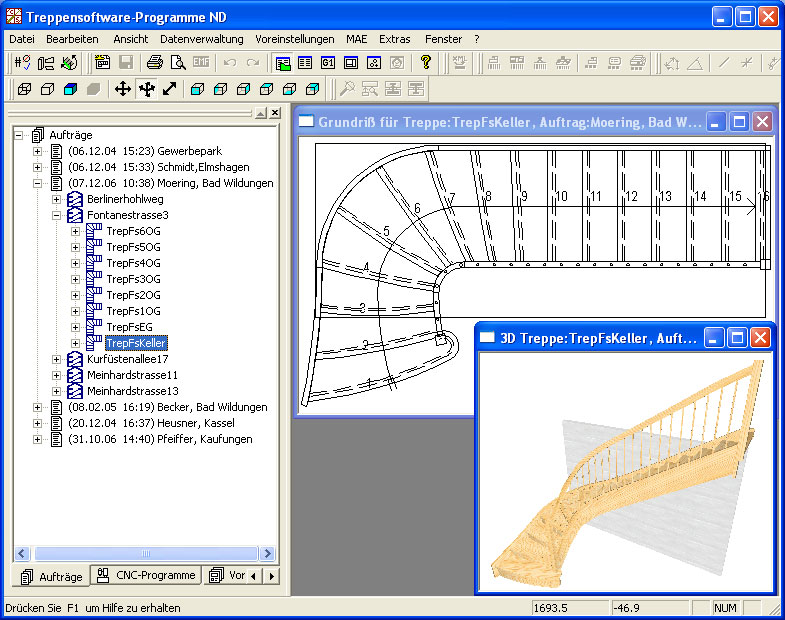Expand the Gewerbepark order node
Viewport: 785px width, 620px height.
[38, 151]
